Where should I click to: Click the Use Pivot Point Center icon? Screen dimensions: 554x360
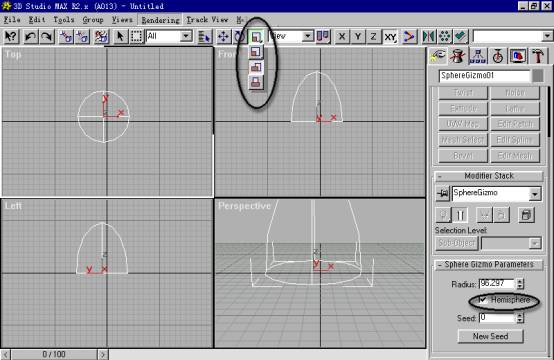(323, 36)
